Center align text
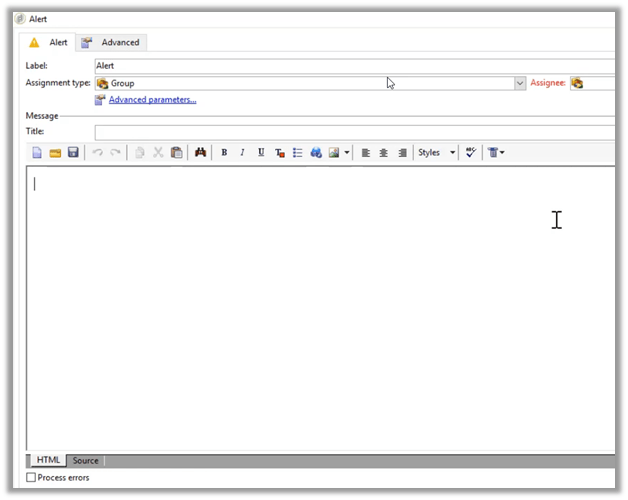Screen dimensions: 628x500 coord(384,153)
